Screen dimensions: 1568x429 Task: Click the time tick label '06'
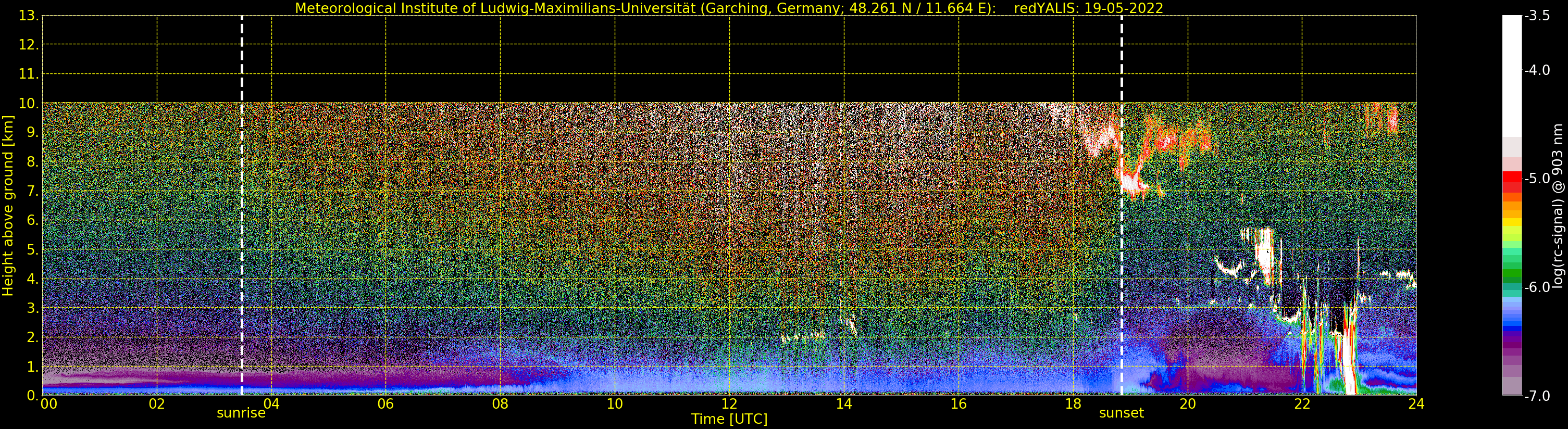tap(386, 404)
